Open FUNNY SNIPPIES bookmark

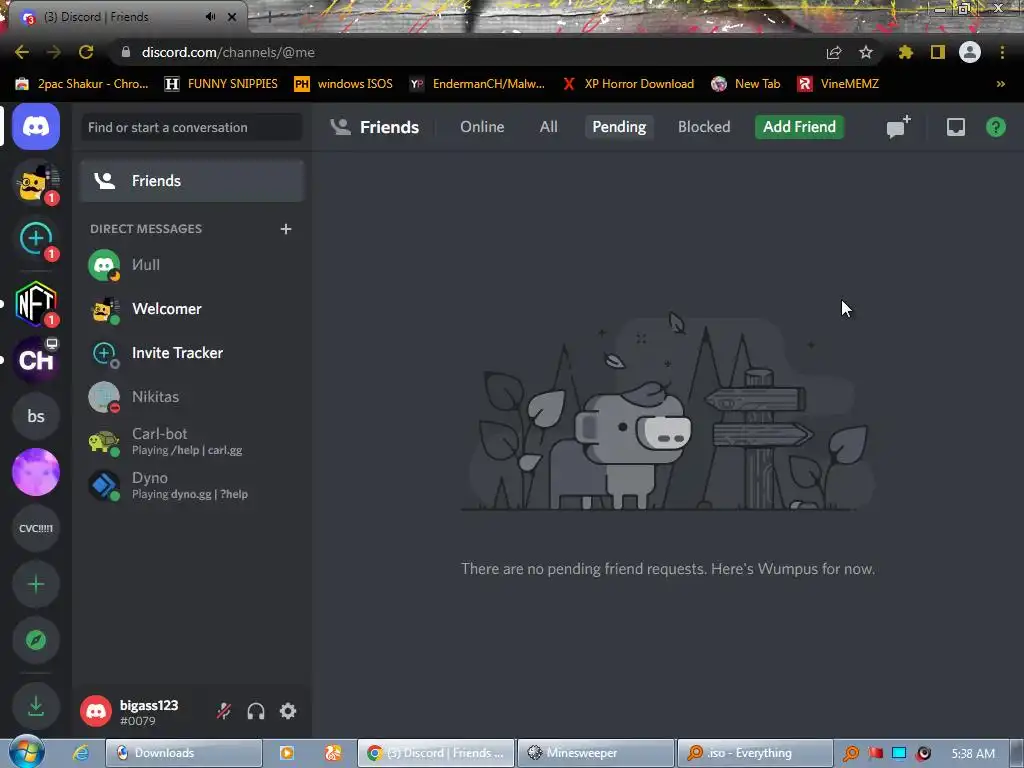(221, 84)
